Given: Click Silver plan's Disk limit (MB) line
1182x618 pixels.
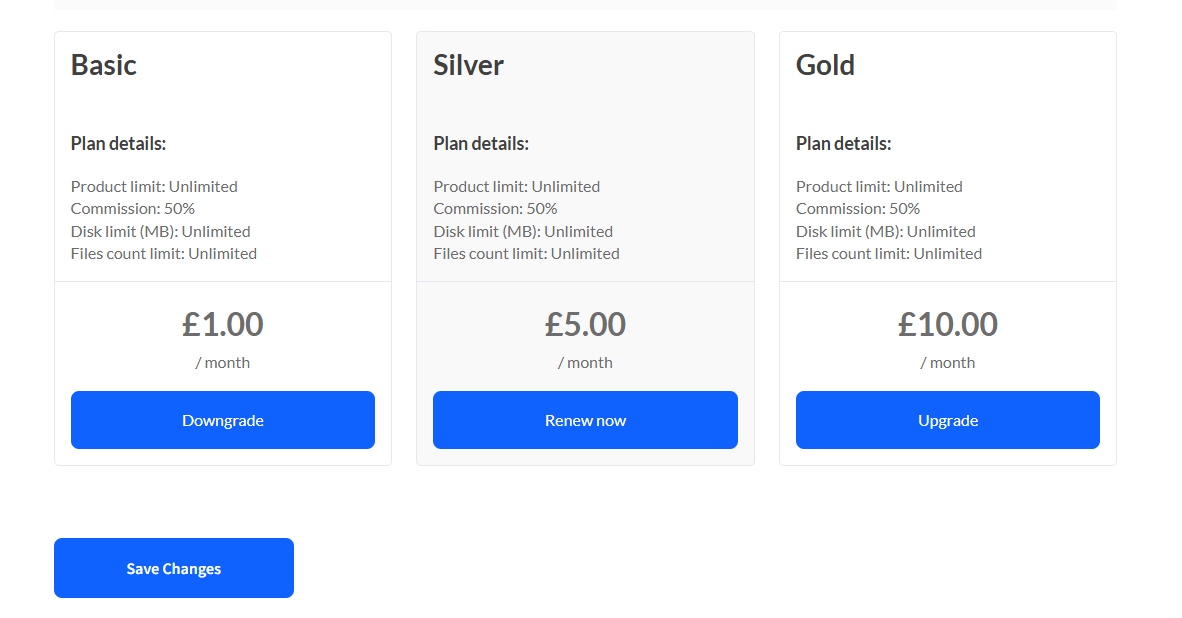Looking at the screenshot, I should point(523,231).
